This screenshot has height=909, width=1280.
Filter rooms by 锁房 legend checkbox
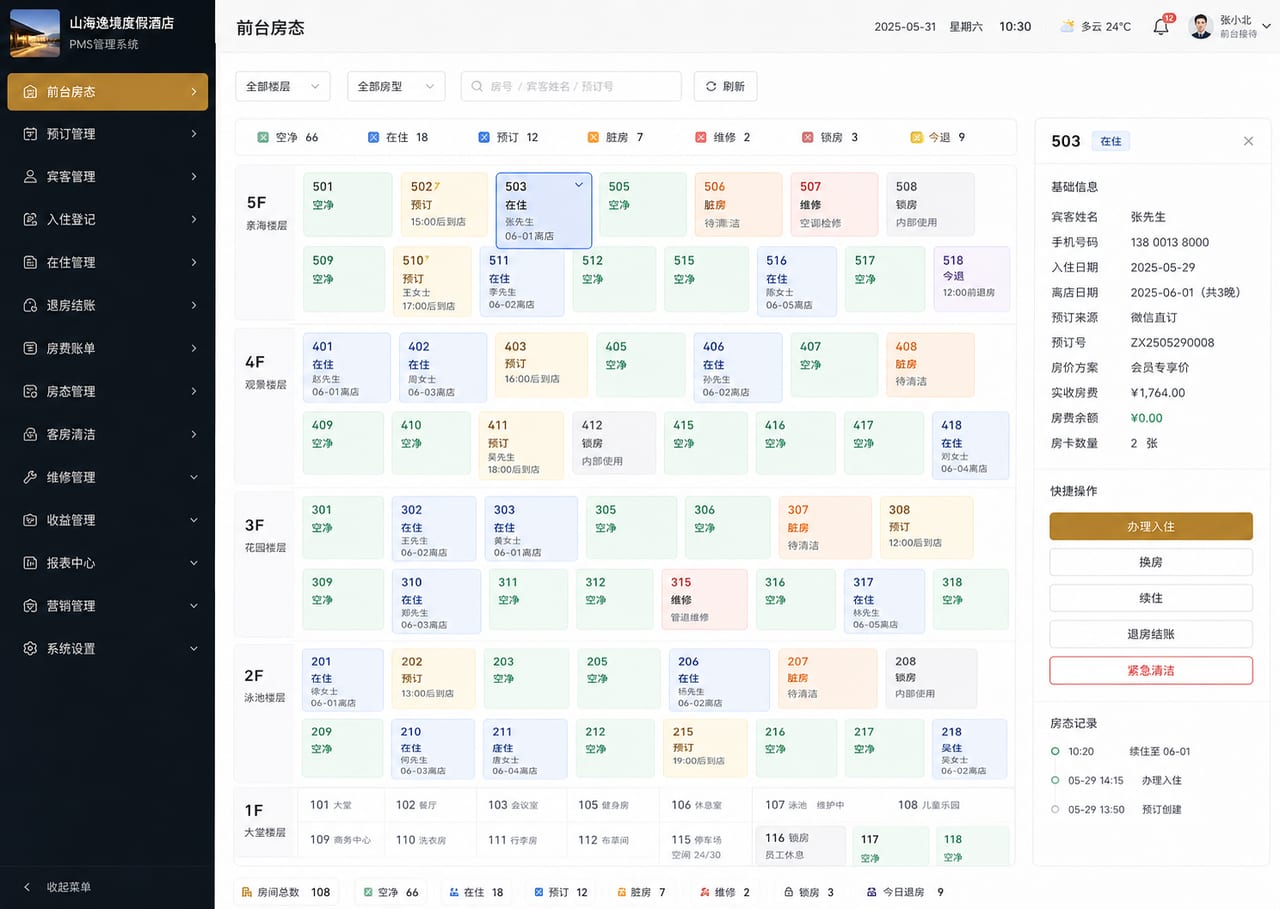[x=807, y=137]
